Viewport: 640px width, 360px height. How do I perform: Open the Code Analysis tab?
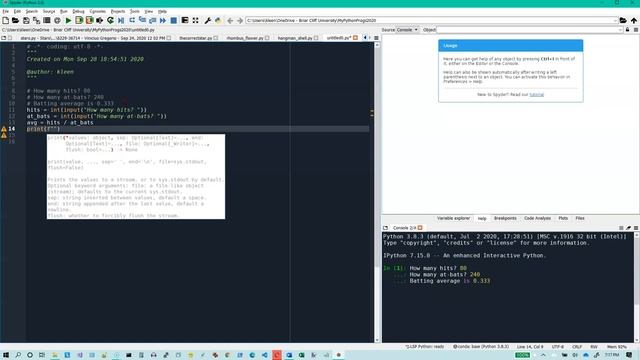[x=537, y=218]
